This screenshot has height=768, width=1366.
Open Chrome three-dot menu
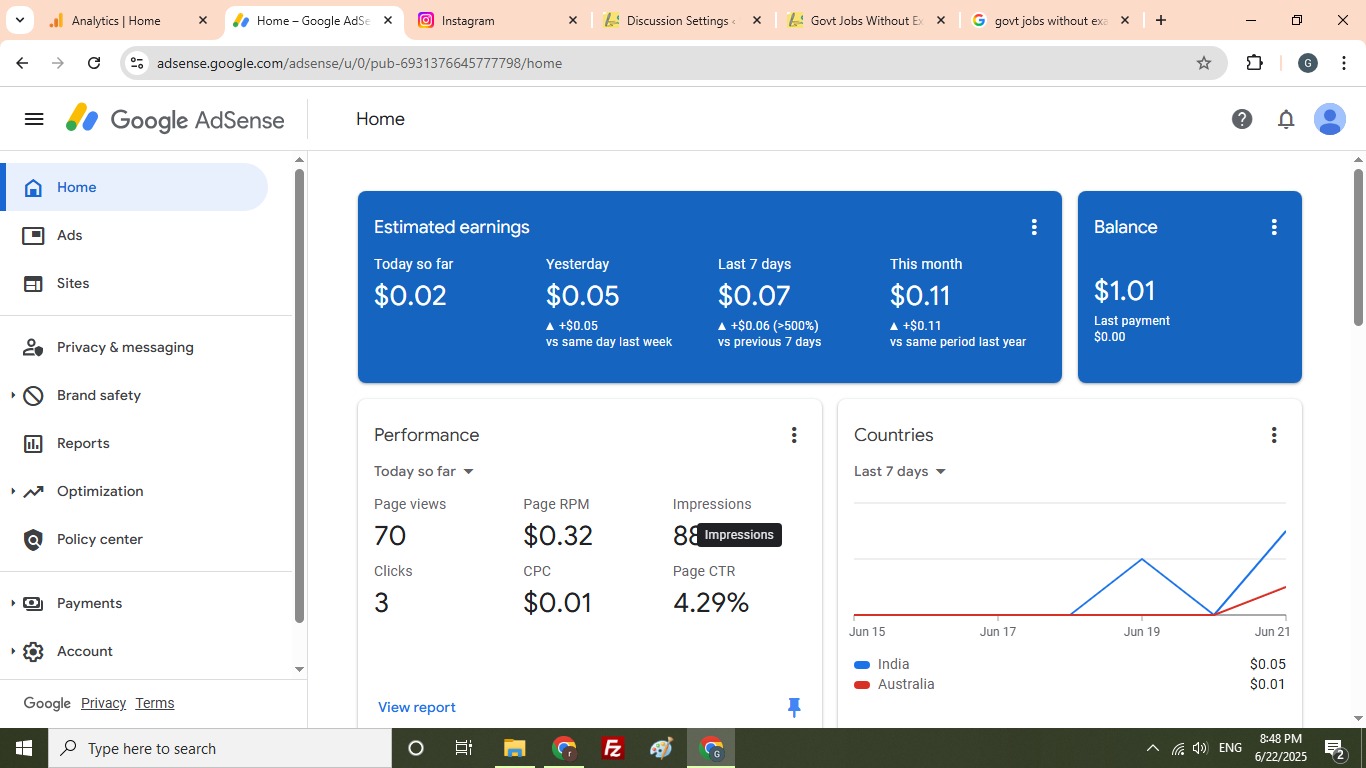coord(1344,63)
